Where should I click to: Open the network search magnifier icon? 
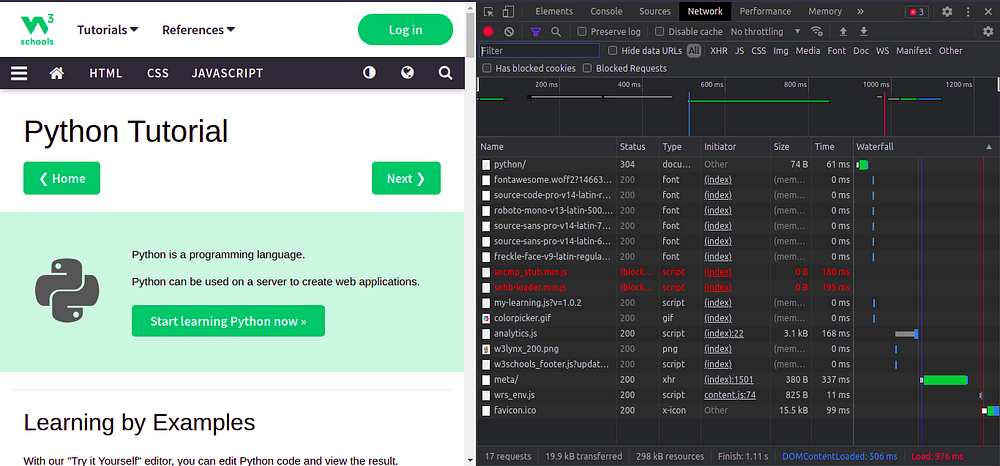[x=555, y=31]
